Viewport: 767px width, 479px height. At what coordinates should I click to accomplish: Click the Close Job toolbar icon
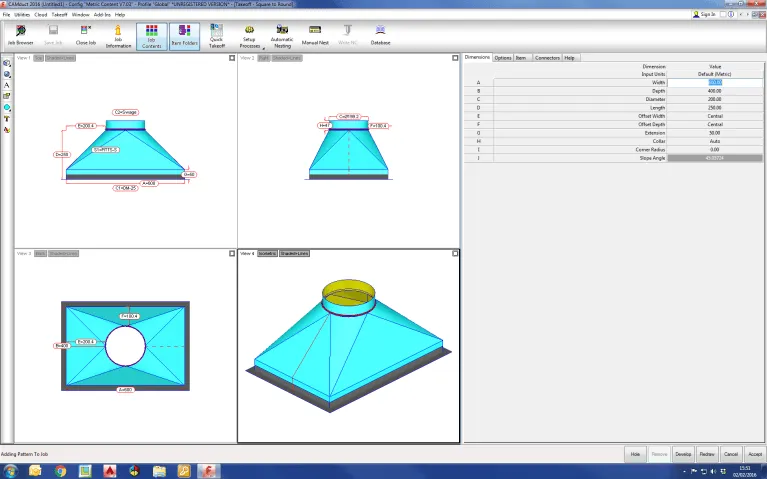point(86,36)
